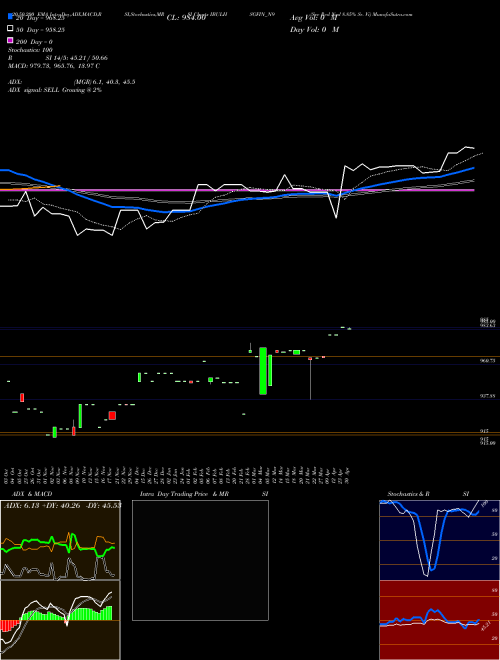Select the '50 Day - 958.23' legend text
This screenshot has width=500, height=660.
click(40, 30)
